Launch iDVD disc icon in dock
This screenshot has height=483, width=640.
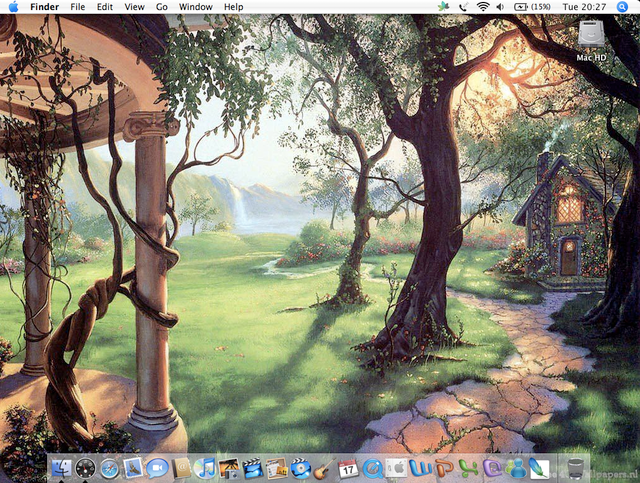point(301,468)
